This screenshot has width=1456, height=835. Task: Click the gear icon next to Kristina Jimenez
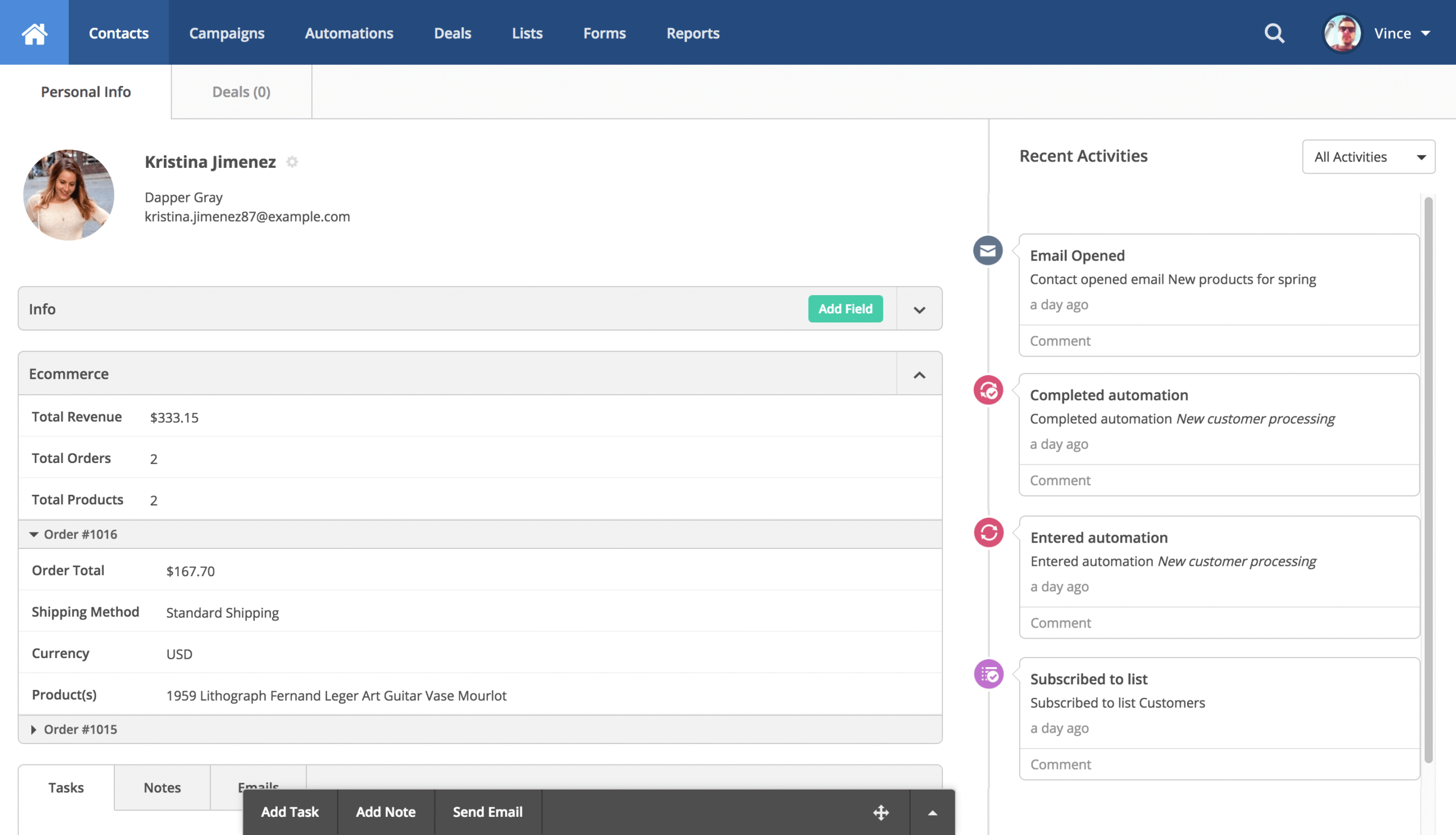pos(292,162)
